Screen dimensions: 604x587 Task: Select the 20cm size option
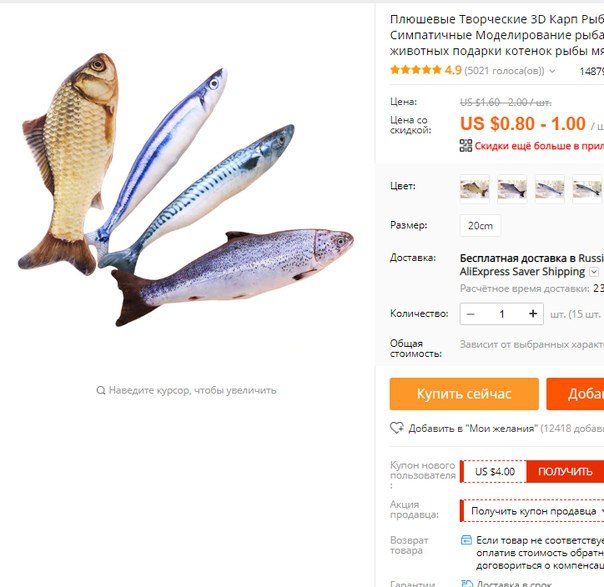point(480,225)
